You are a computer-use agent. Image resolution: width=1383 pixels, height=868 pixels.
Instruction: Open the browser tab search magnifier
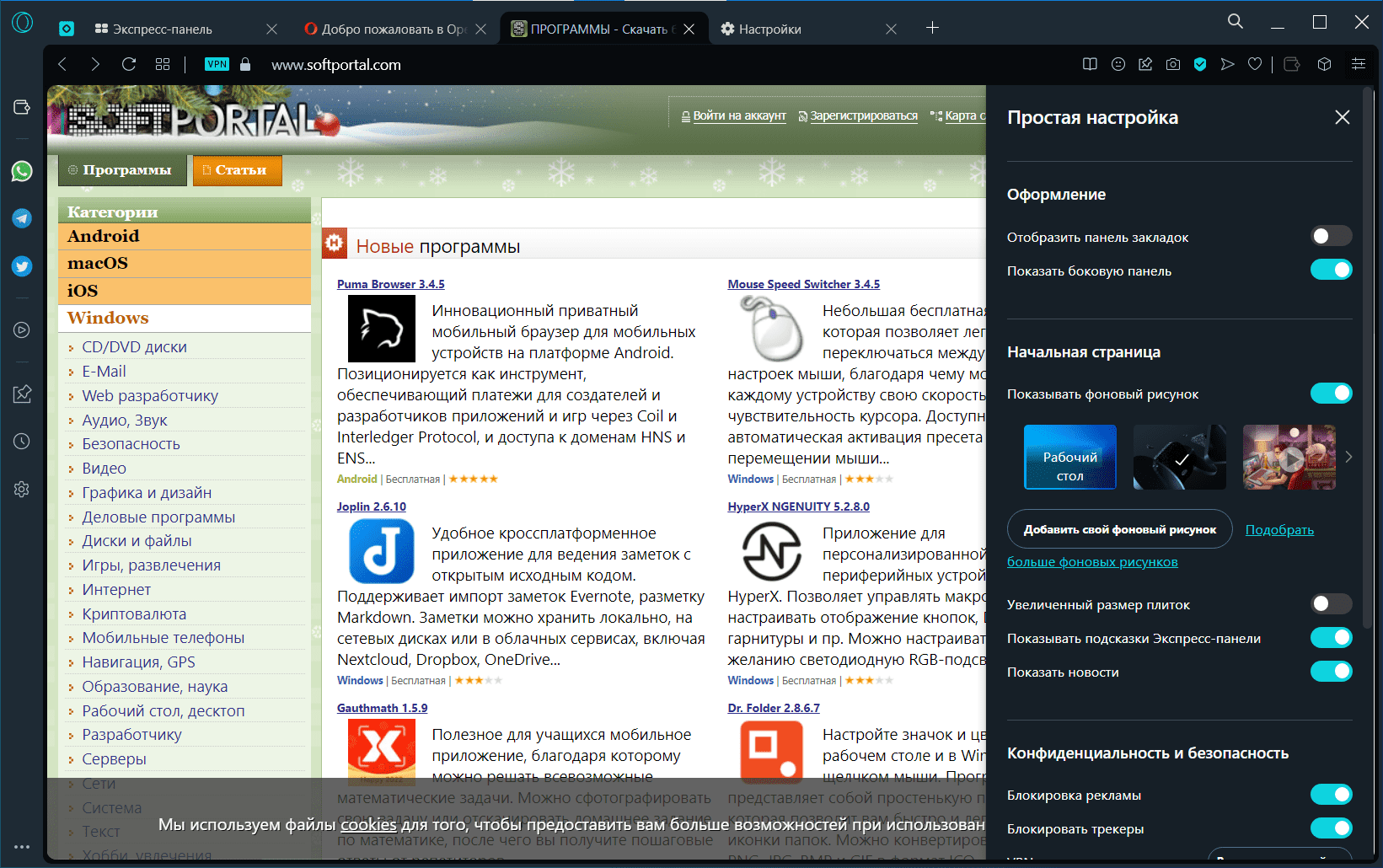point(1236,21)
